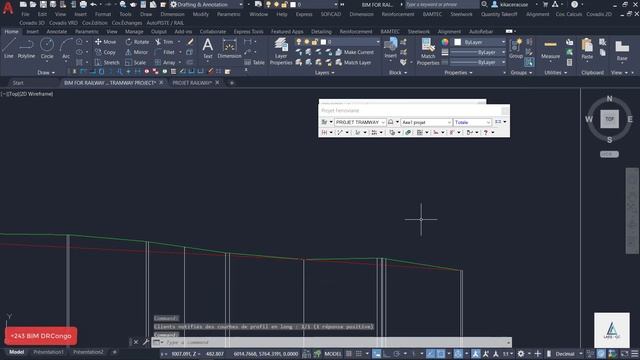The width and height of the screenshot is (640, 360).
Task: Activate the Array command
Action: pos(165,62)
